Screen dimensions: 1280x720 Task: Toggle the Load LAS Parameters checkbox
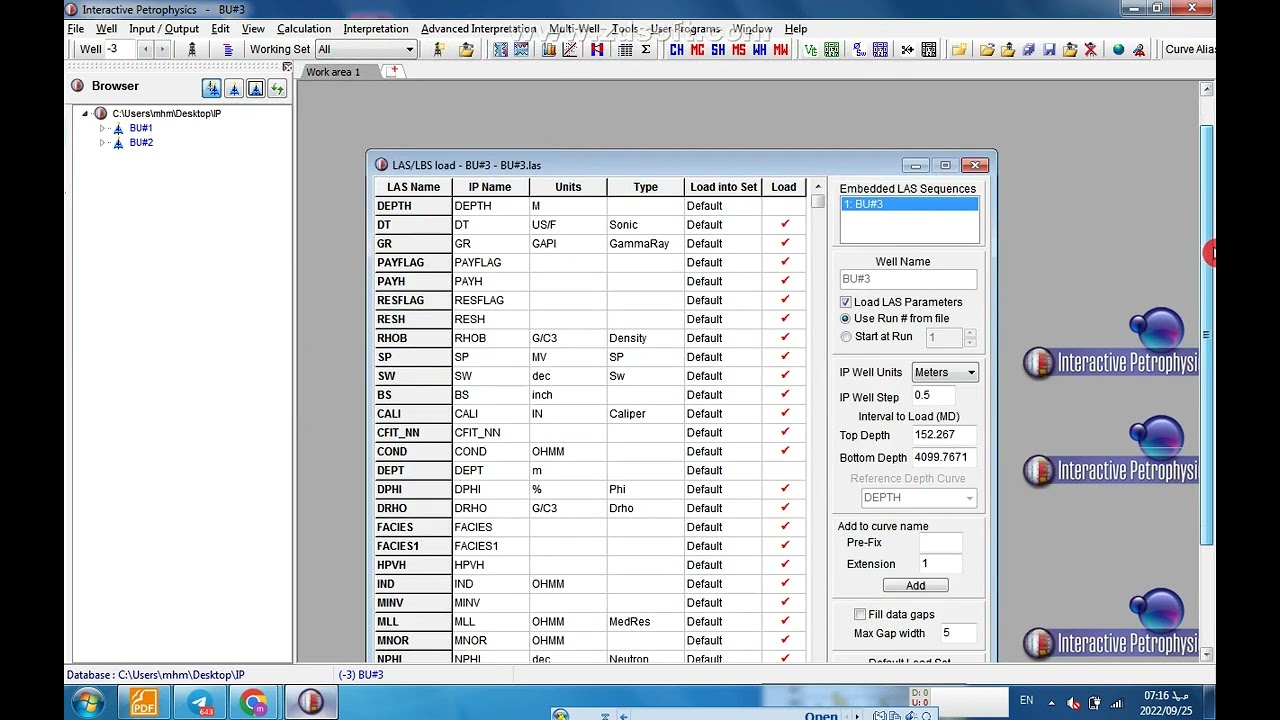pyautogui.click(x=846, y=302)
